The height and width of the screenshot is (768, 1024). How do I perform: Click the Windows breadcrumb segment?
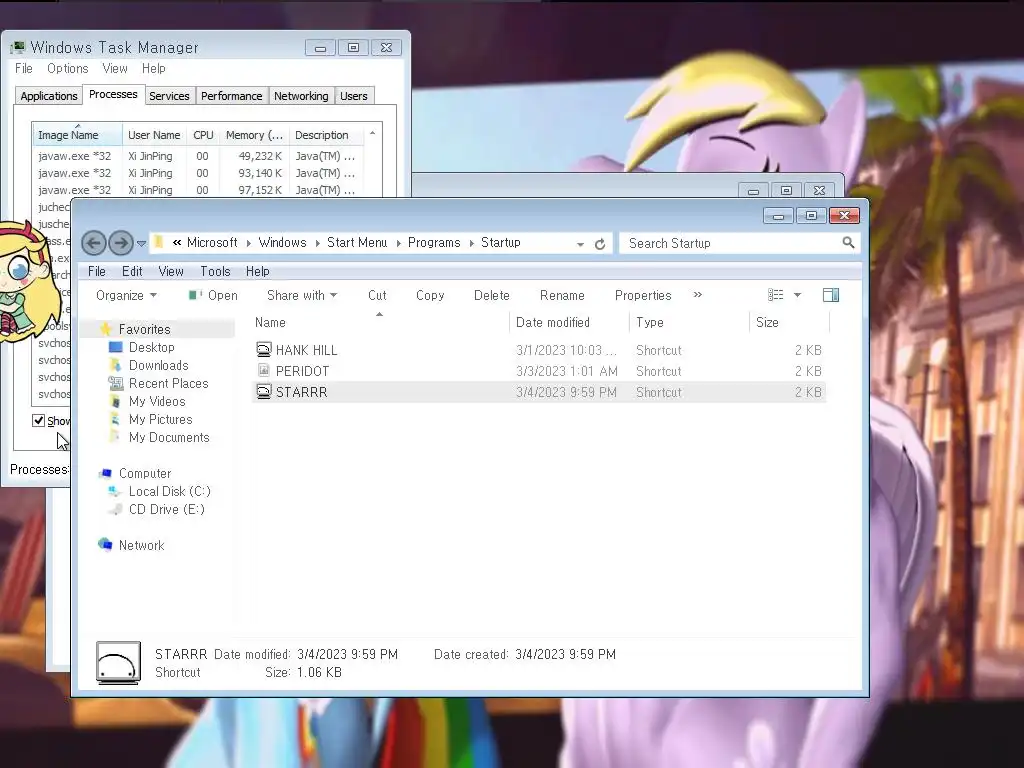tap(282, 242)
